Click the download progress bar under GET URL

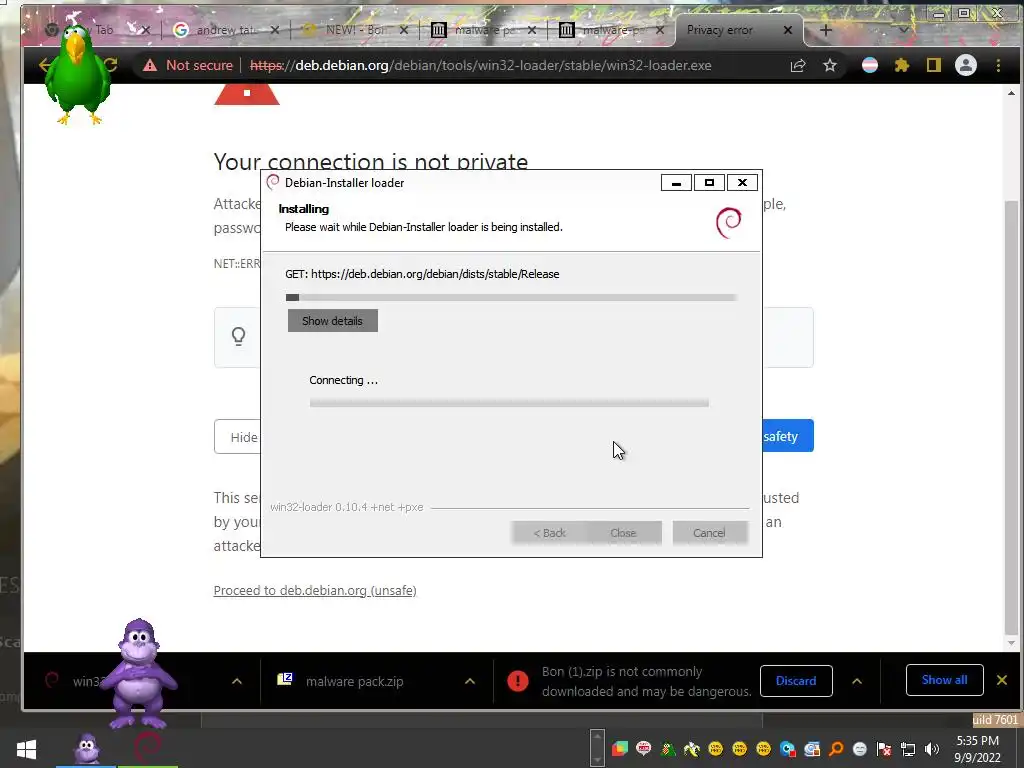[x=511, y=298]
